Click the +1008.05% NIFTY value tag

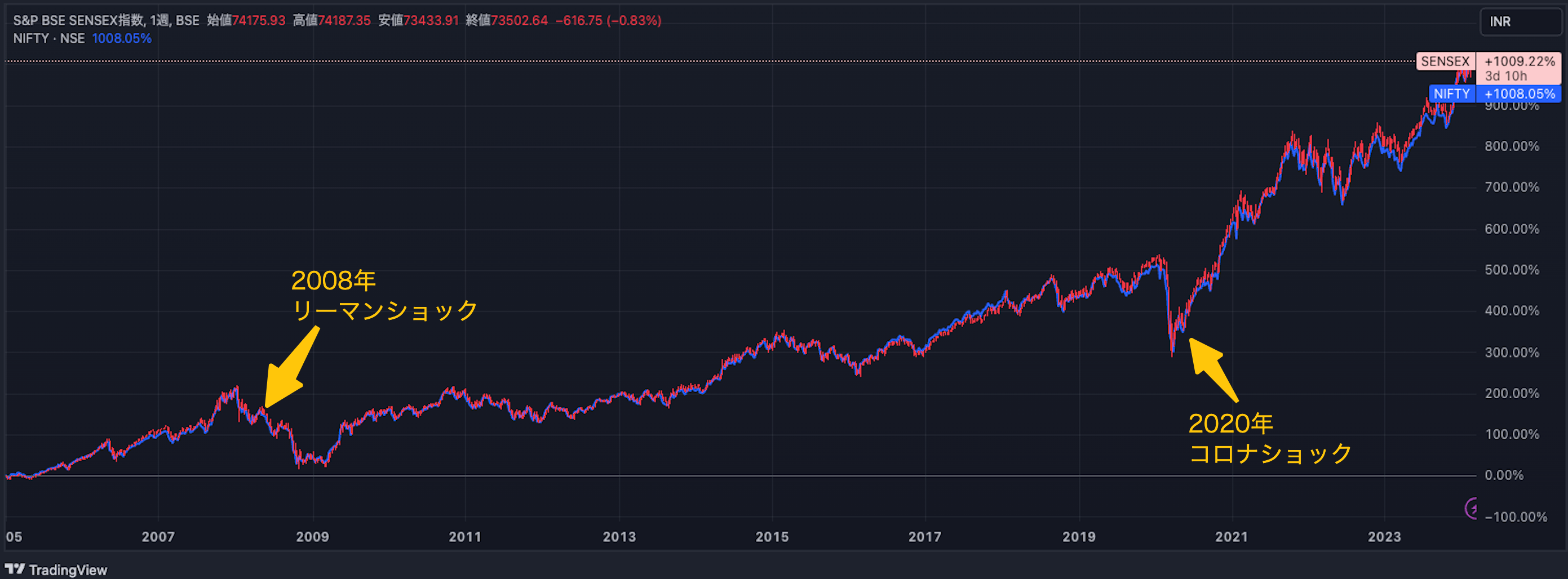[1520, 93]
